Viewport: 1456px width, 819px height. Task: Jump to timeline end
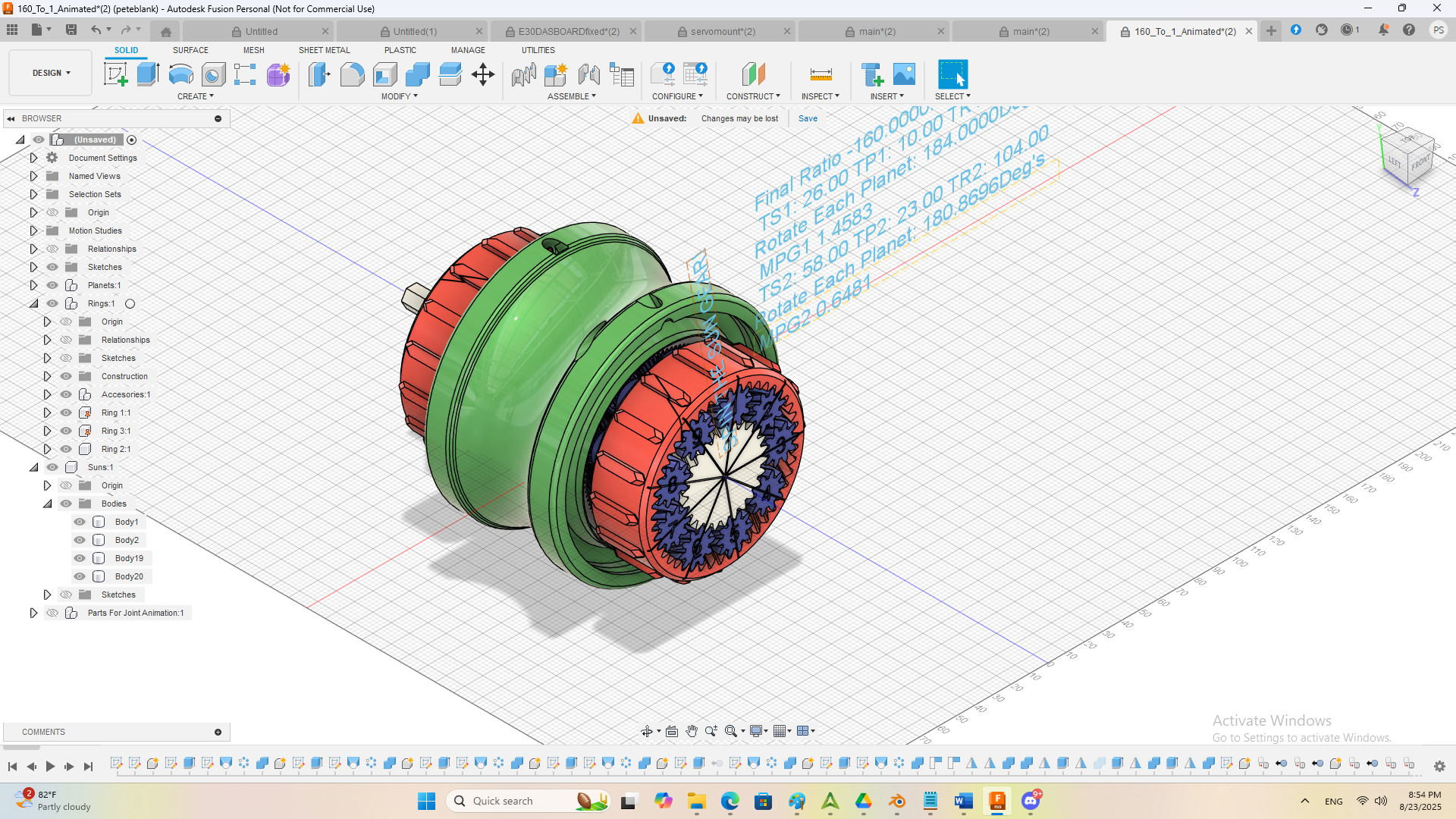88,767
